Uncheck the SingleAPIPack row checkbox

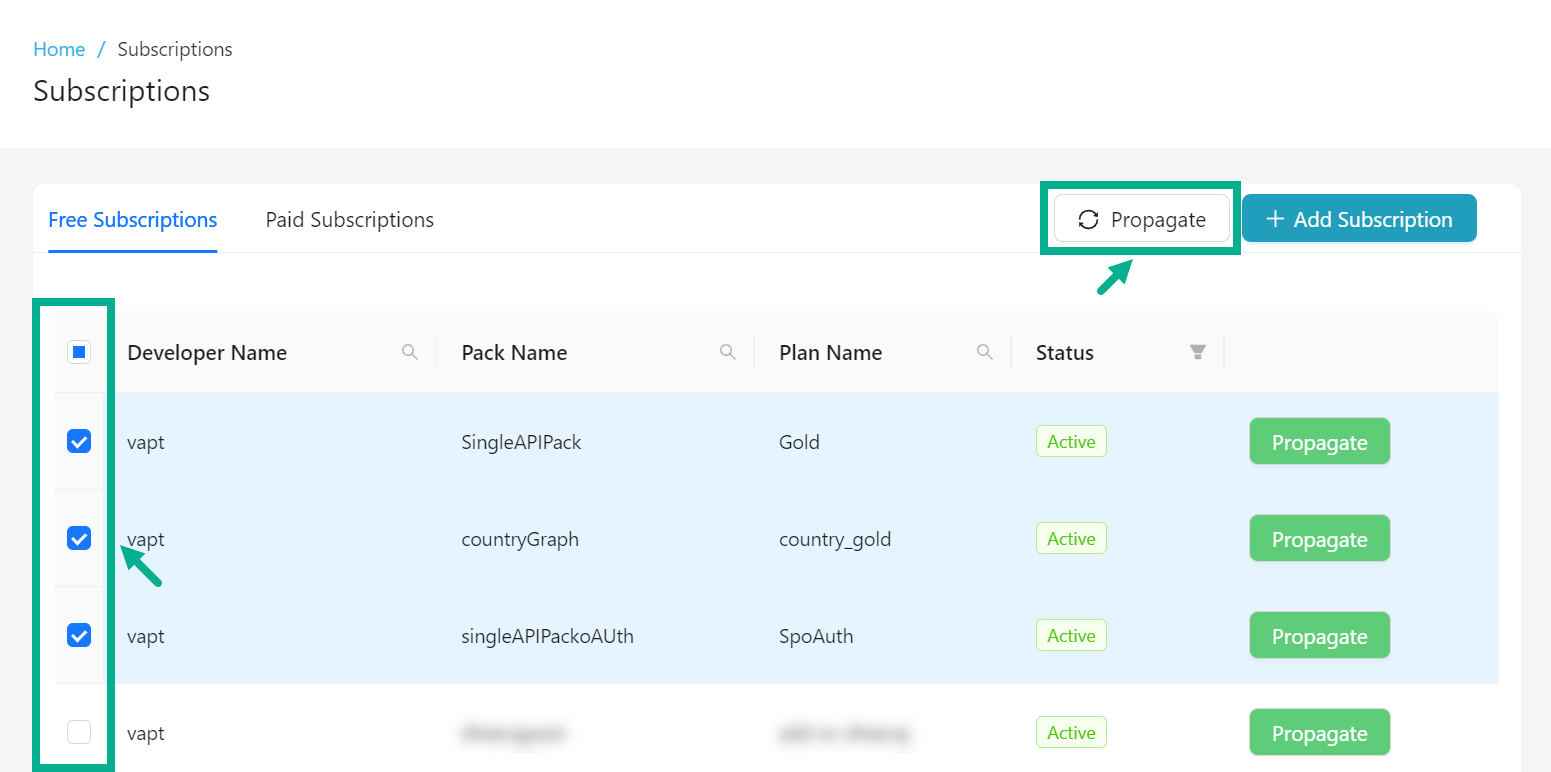[79, 441]
